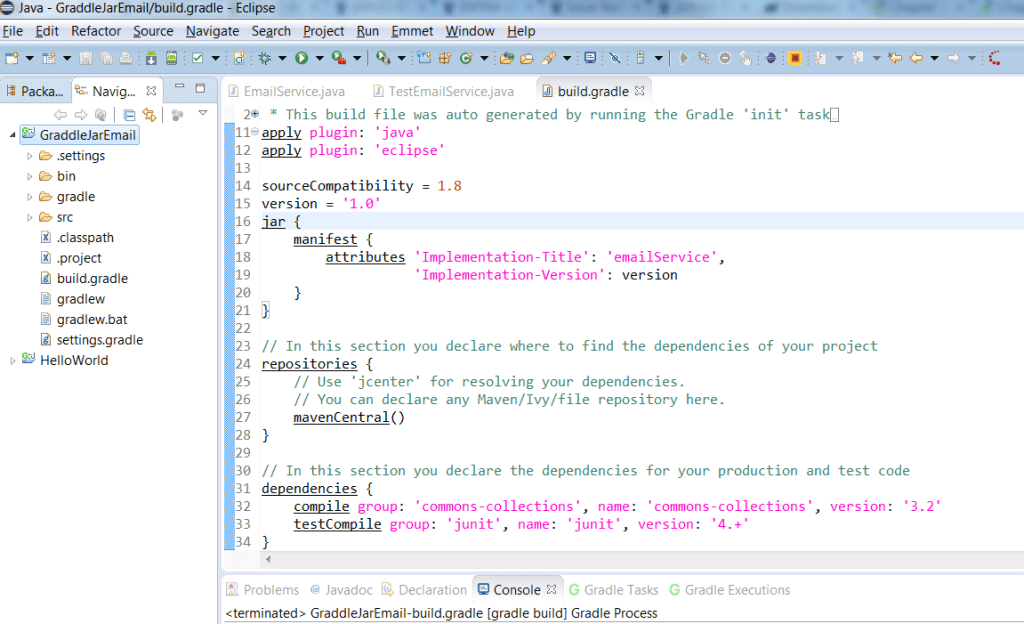Select the .classpath file
Screen dimensions: 1024x624
pos(85,238)
